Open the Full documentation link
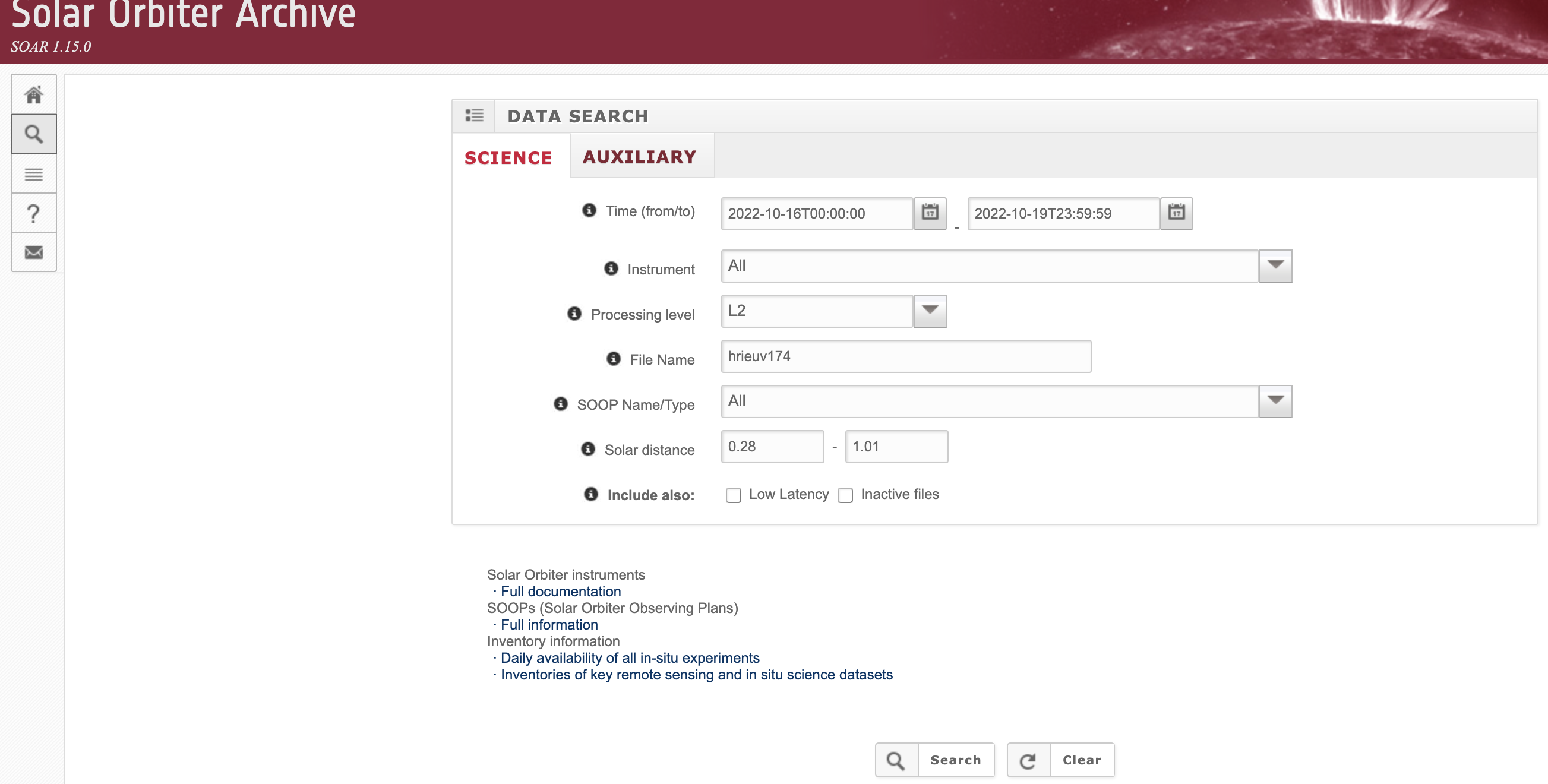 point(561,591)
